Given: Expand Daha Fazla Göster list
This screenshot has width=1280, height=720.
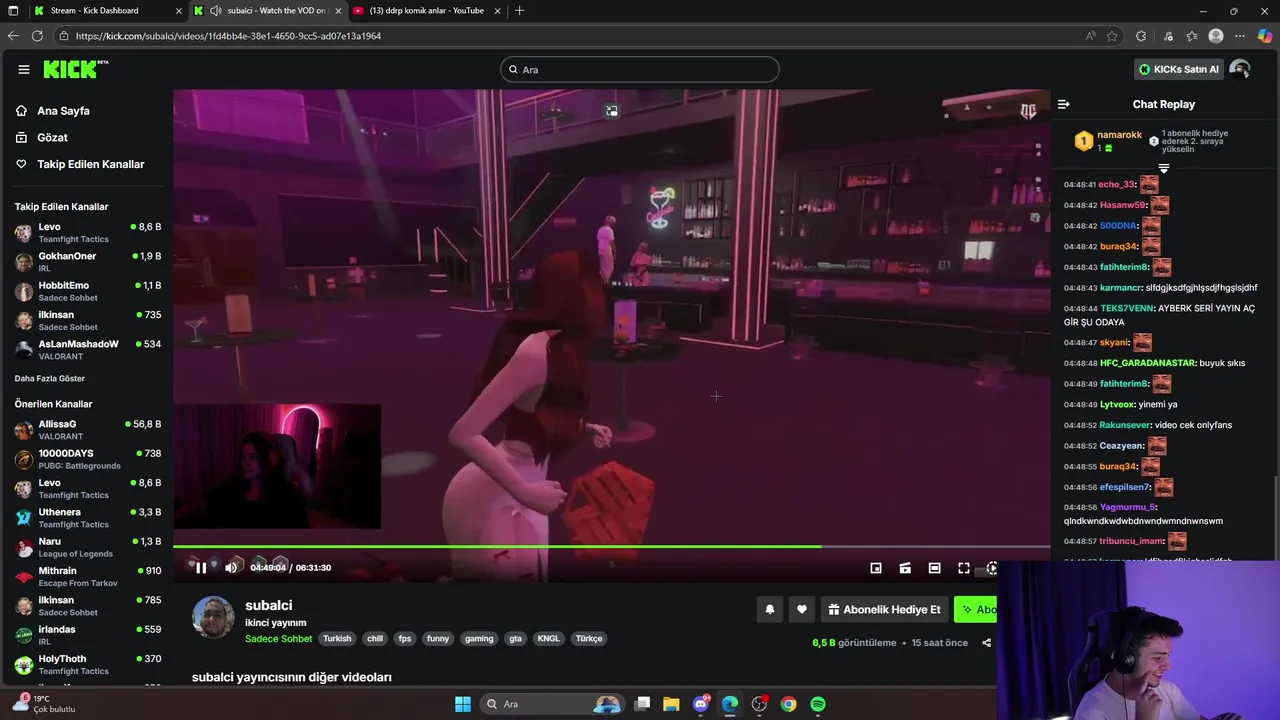Looking at the screenshot, I should tap(50, 379).
